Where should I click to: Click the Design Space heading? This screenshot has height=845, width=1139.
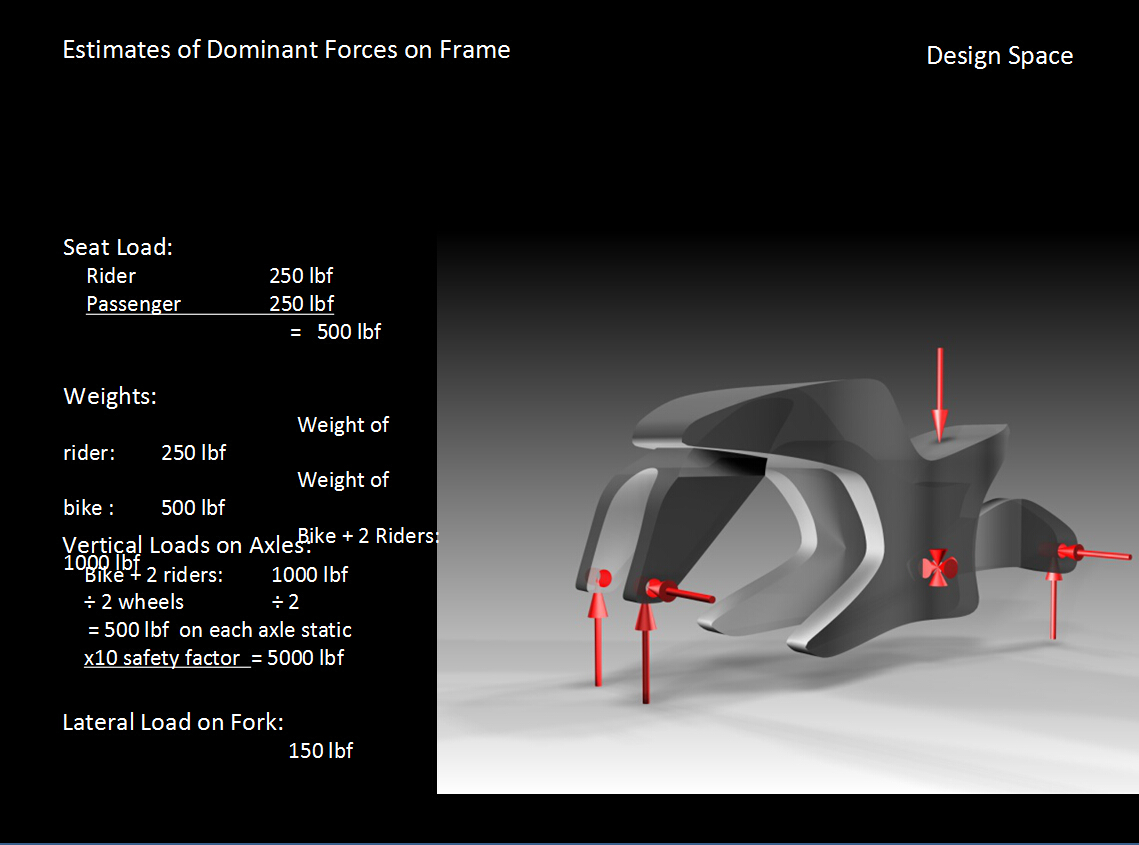coord(999,56)
